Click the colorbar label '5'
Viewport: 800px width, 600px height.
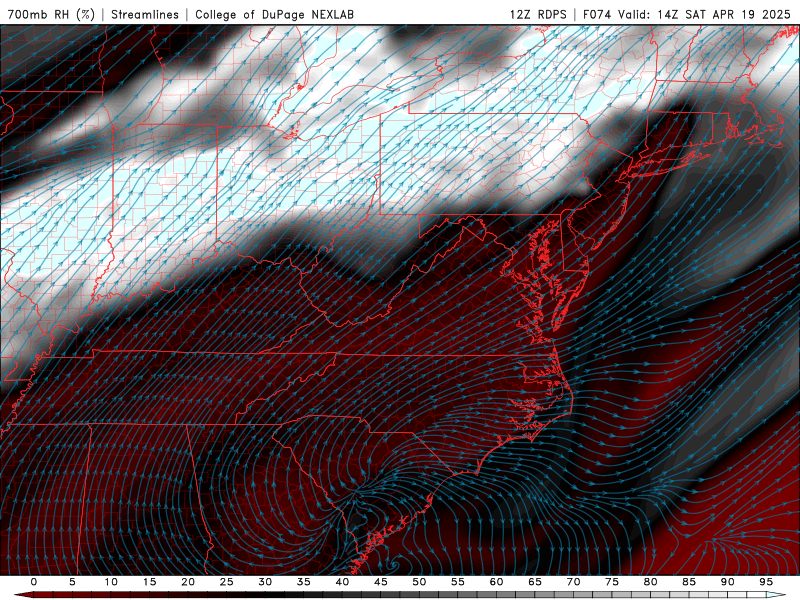tap(72, 582)
